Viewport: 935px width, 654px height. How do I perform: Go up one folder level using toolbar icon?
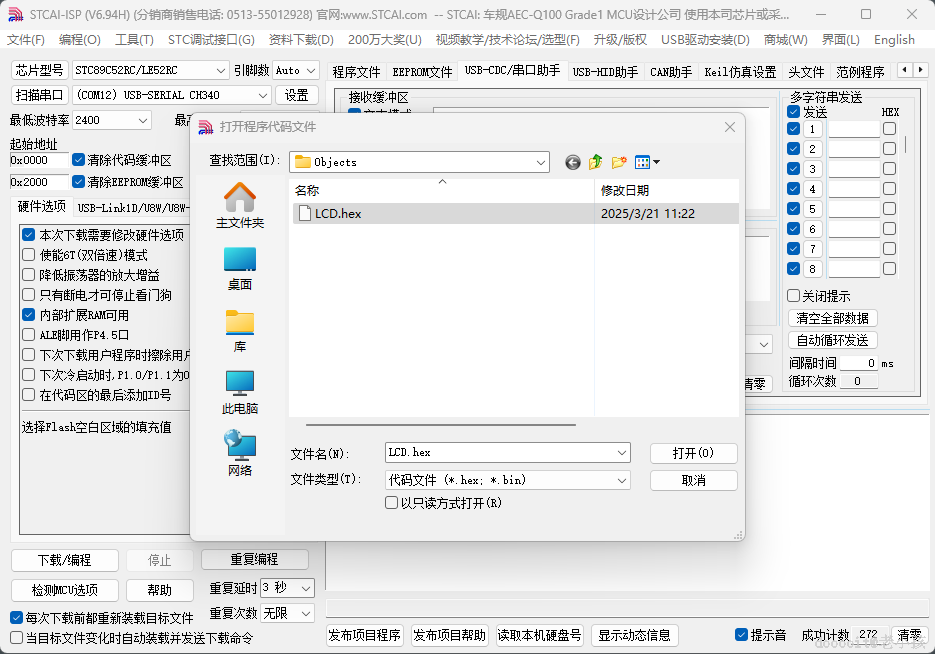coord(595,161)
